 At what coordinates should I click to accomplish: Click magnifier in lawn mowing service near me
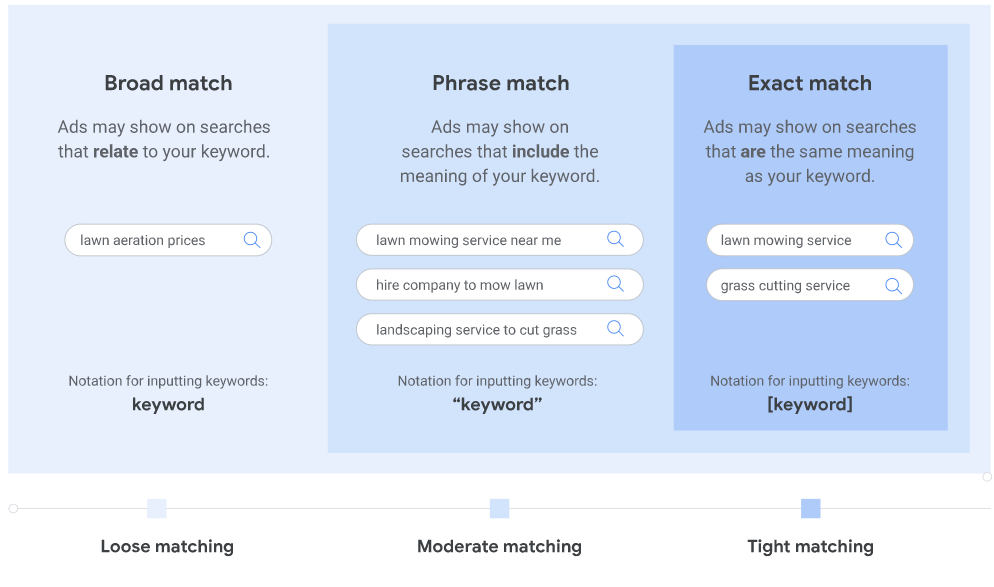click(x=615, y=239)
